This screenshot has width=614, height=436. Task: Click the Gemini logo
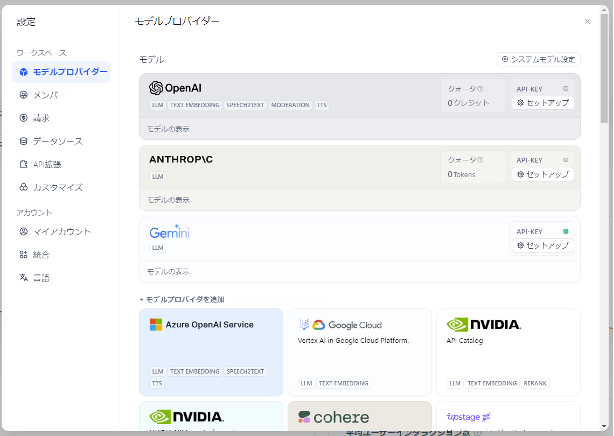pos(170,232)
